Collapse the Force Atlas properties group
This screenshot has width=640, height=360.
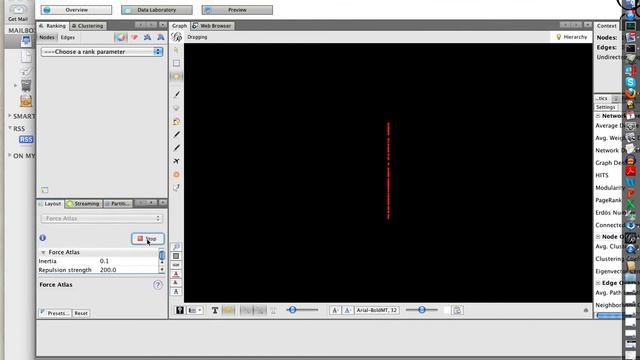coord(43,253)
